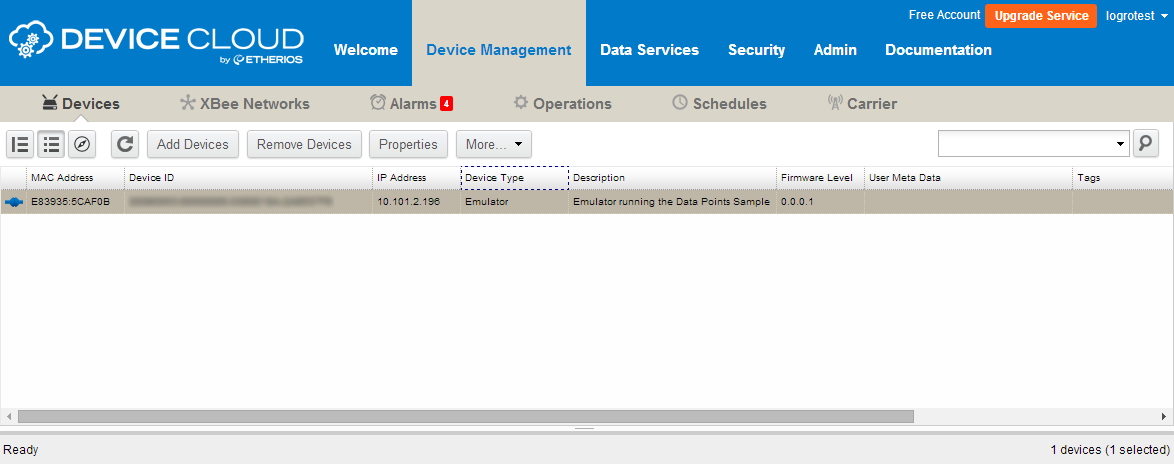This screenshot has height=464, width=1174.
Task: Click the scrollbar right arrow
Action: (x=1164, y=416)
